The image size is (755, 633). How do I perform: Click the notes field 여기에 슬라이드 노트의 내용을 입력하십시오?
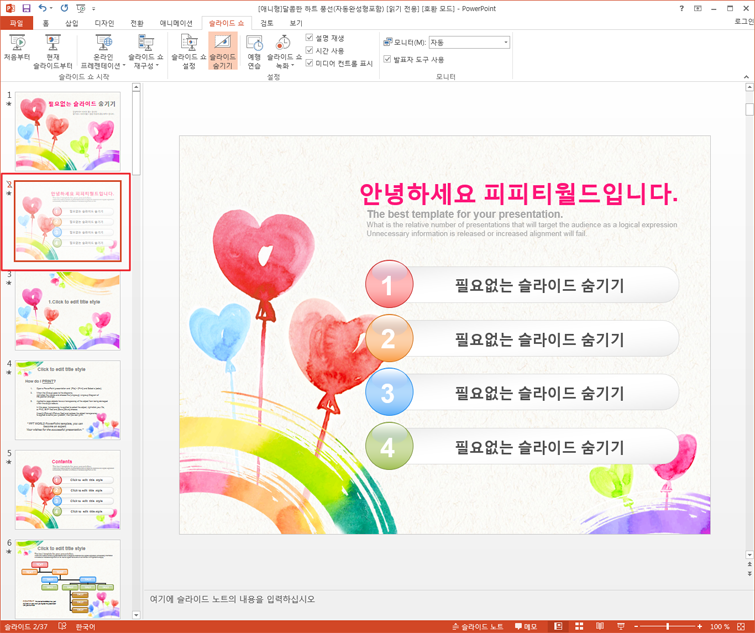232,599
